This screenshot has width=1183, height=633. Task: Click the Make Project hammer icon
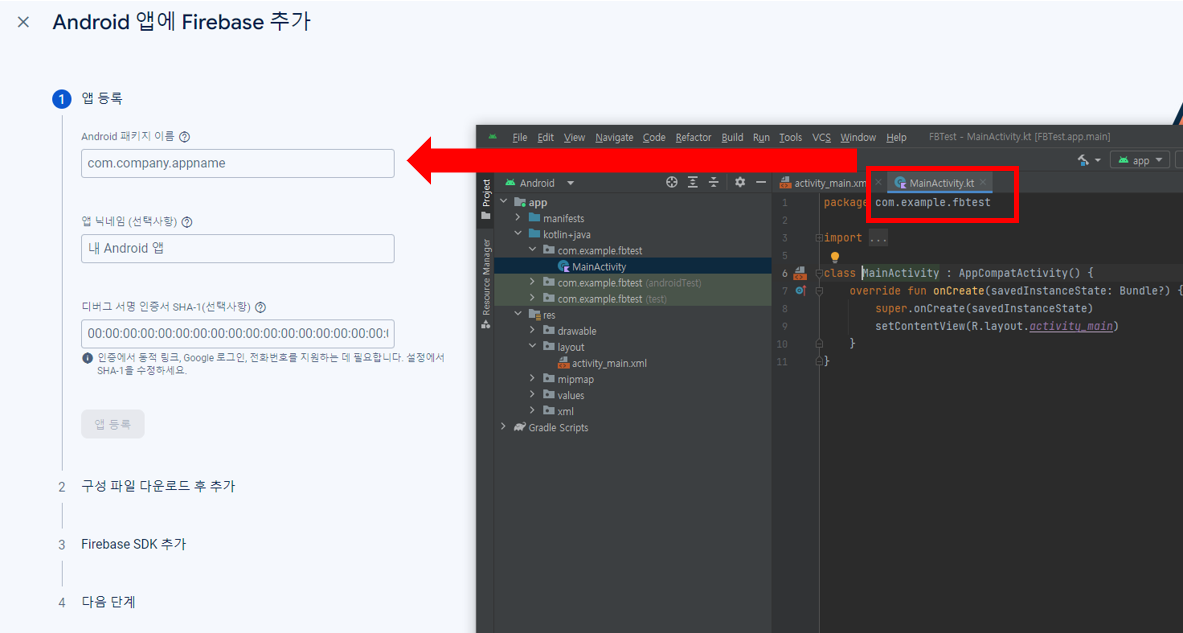click(1083, 160)
